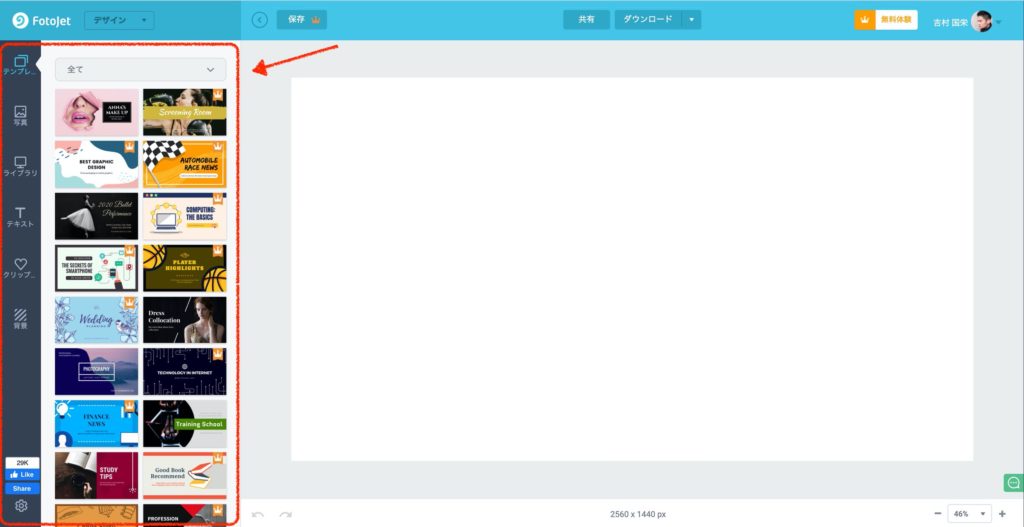Open the green chat support icon
Viewport: 1024px width, 527px height.
tap(1012, 484)
